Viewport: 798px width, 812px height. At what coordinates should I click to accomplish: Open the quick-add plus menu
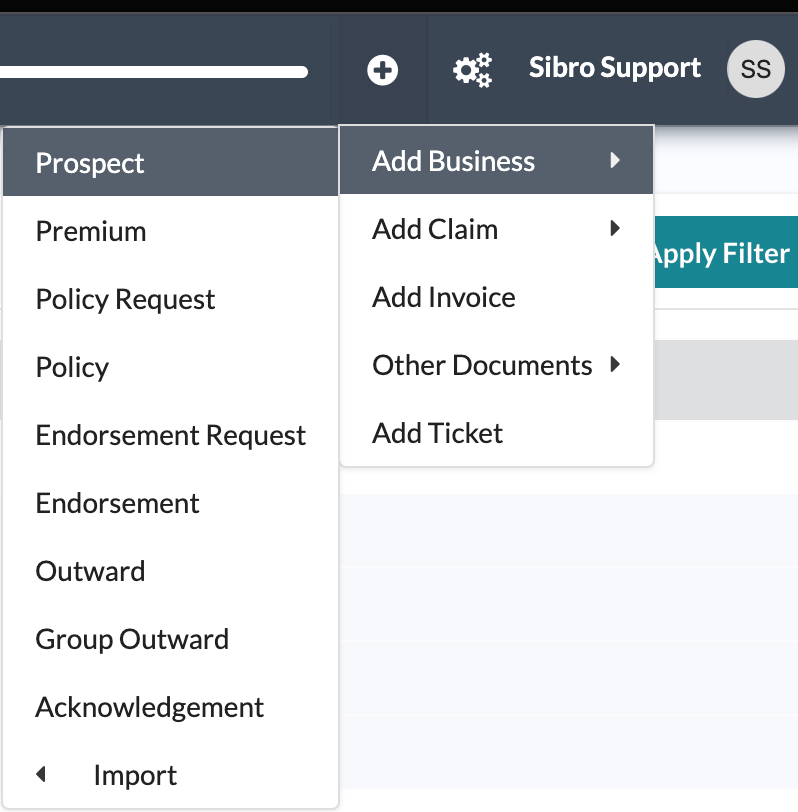coord(381,69)
